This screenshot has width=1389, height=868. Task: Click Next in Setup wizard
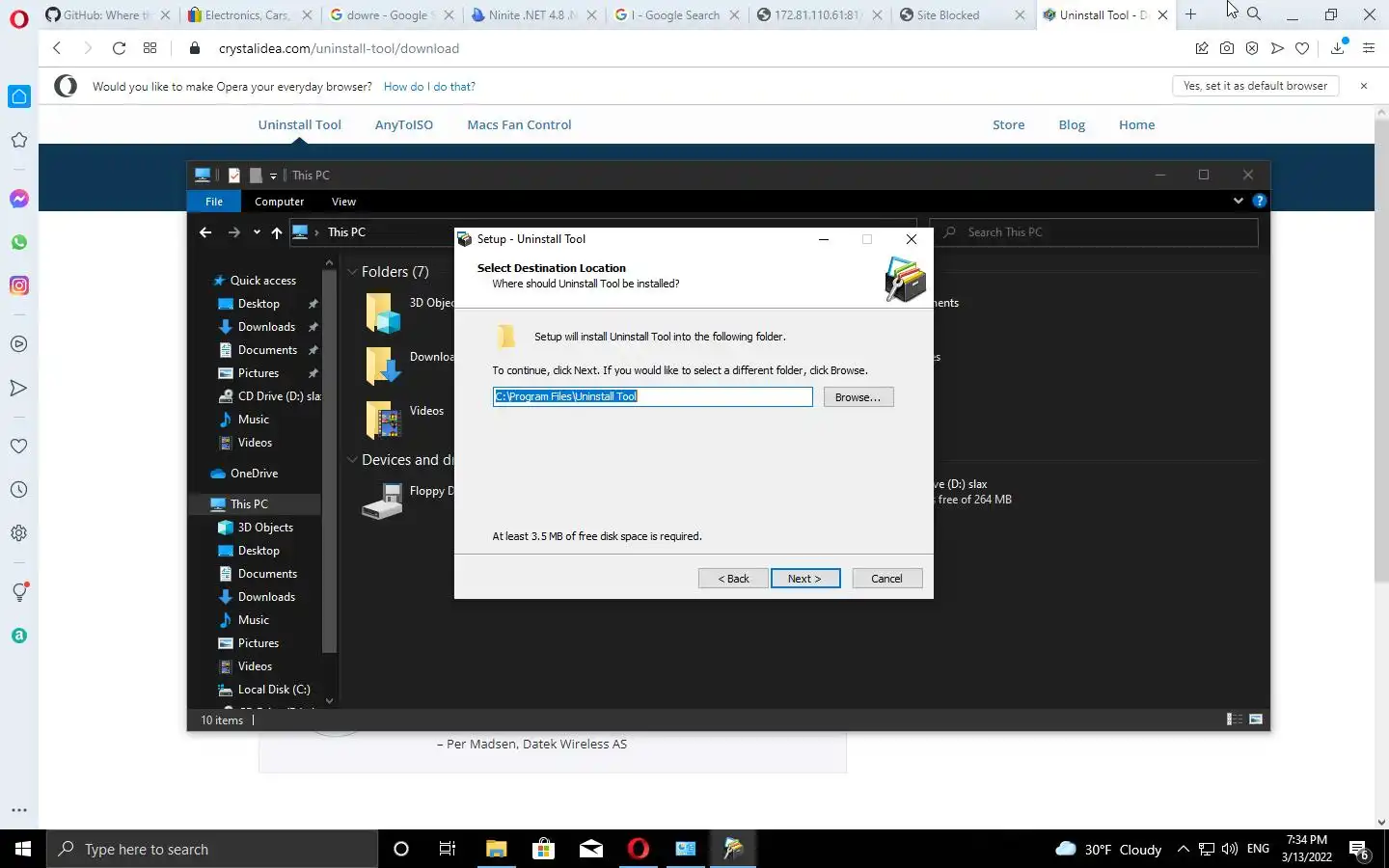point(805,579)
